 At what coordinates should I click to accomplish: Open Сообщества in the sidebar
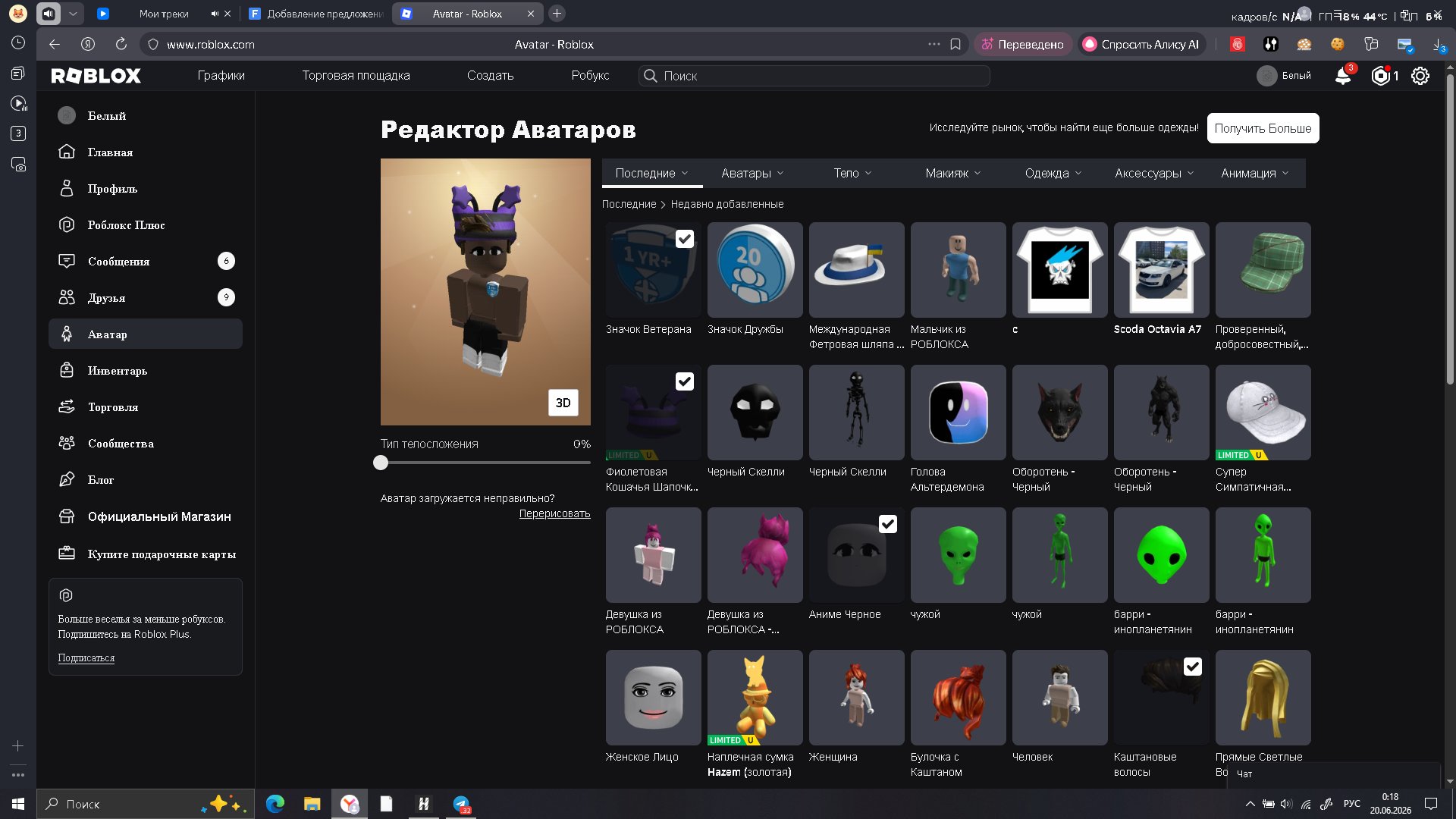coord(146,444)
